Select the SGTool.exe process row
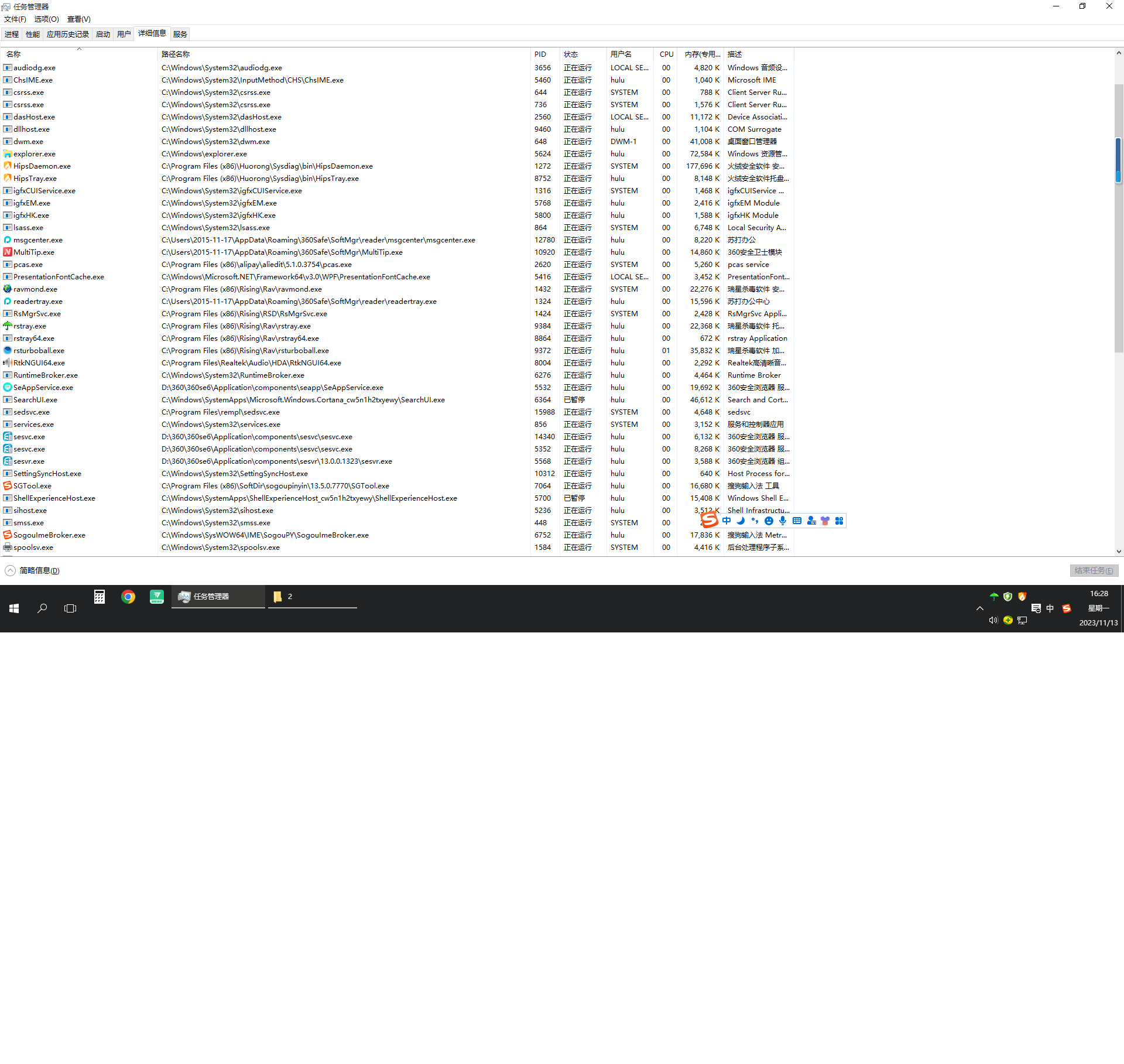 [397, 486]
